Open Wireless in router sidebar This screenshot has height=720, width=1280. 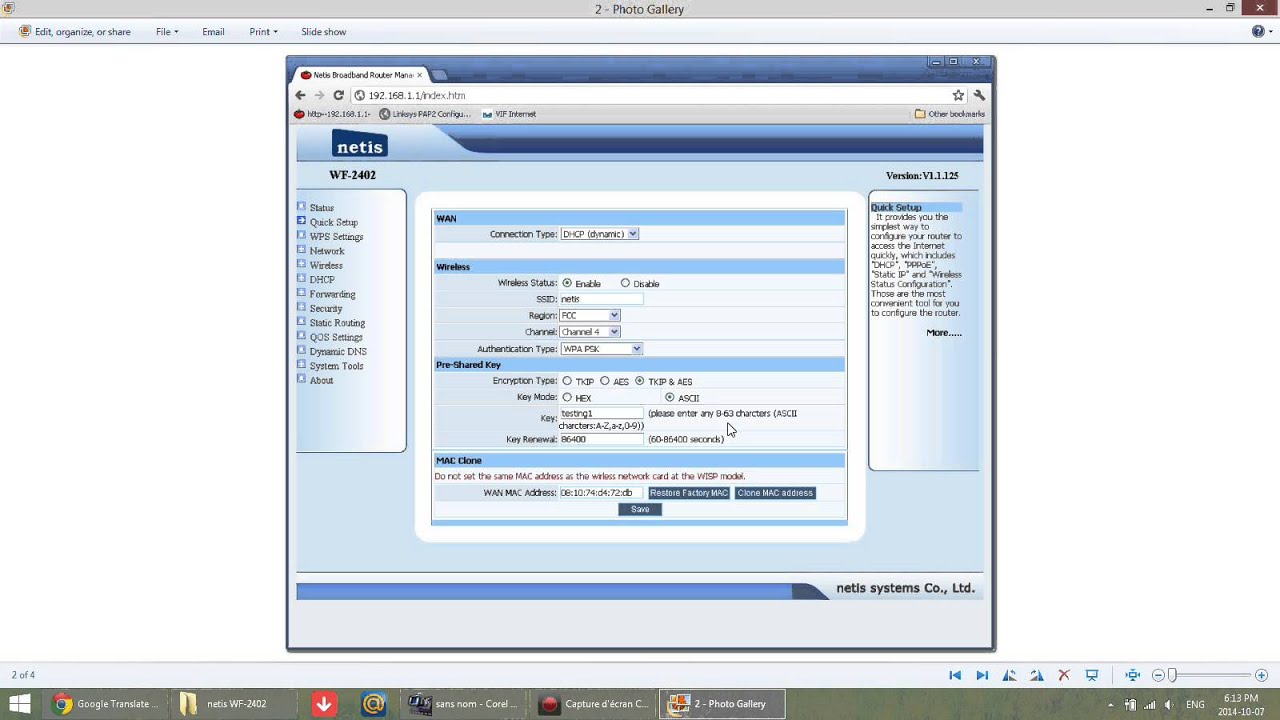[x=326, y=266]
